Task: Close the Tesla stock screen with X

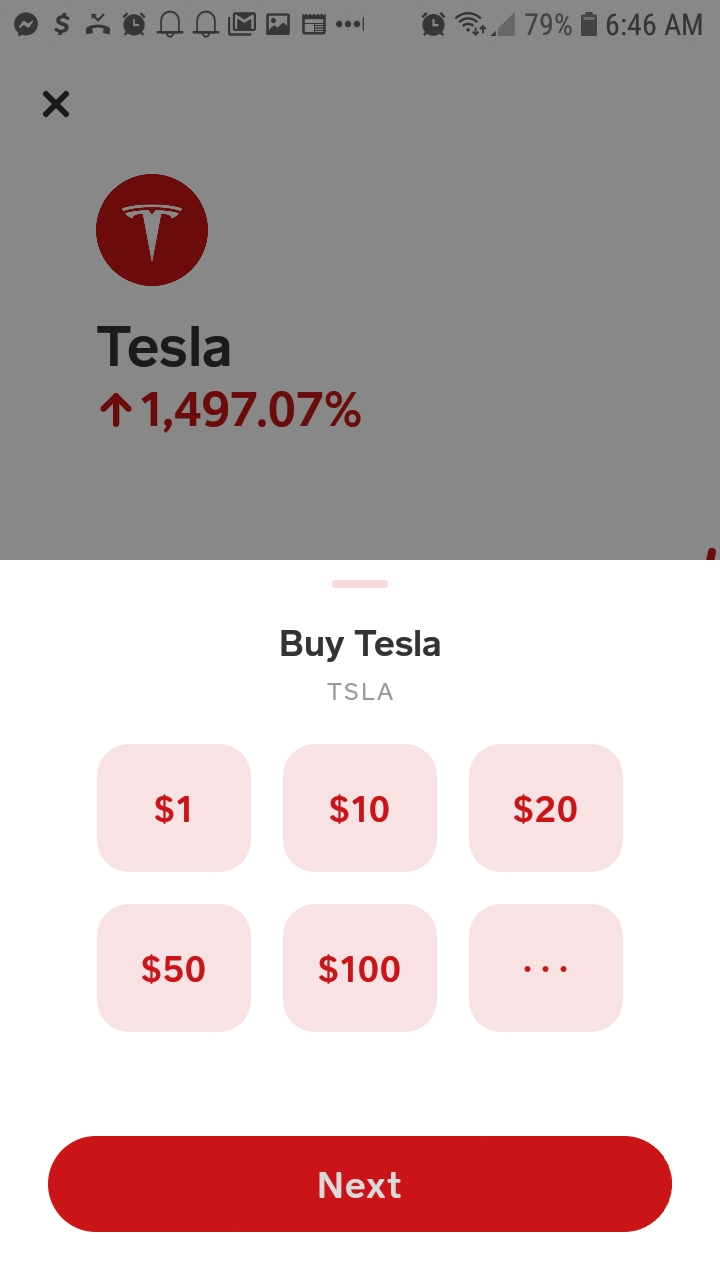Action: click(x=56, y=104)
